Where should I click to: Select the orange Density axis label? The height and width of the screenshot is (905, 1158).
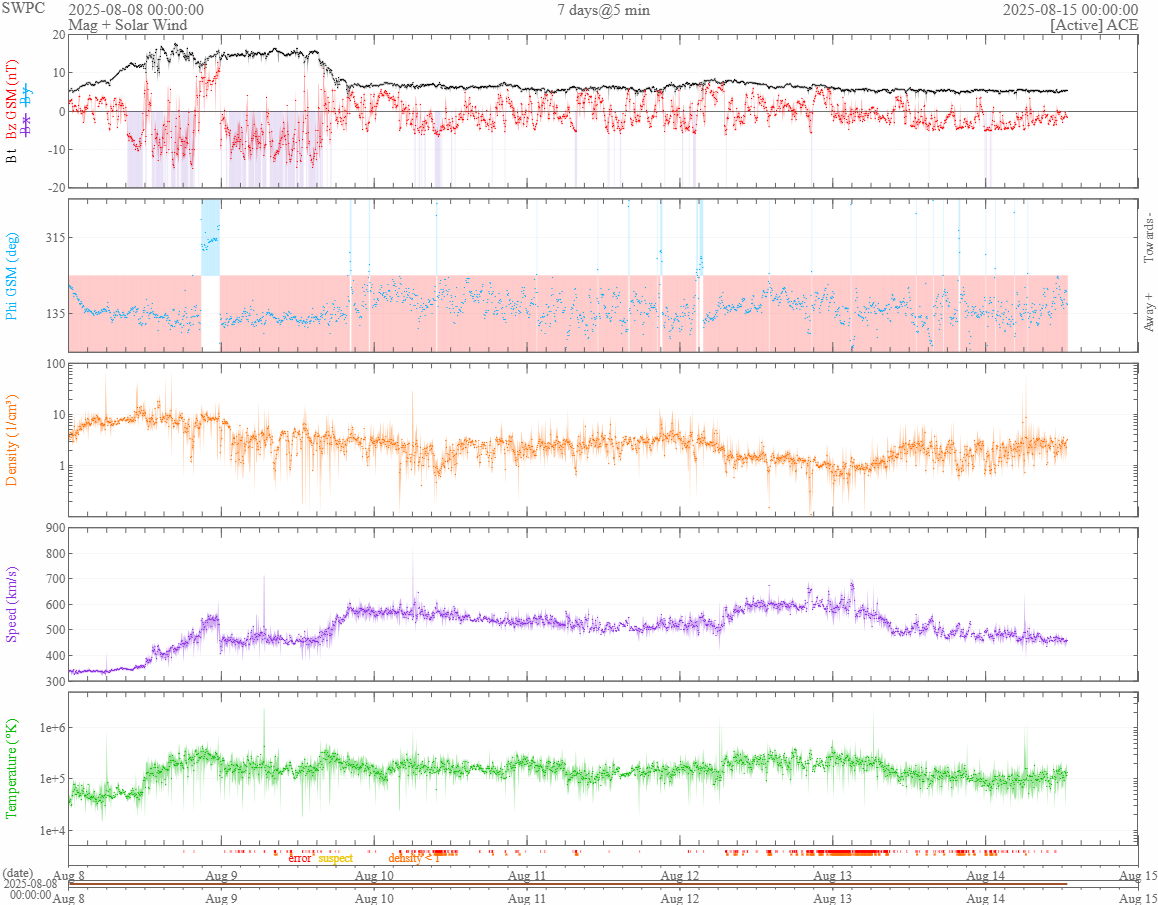pos(12,439)
